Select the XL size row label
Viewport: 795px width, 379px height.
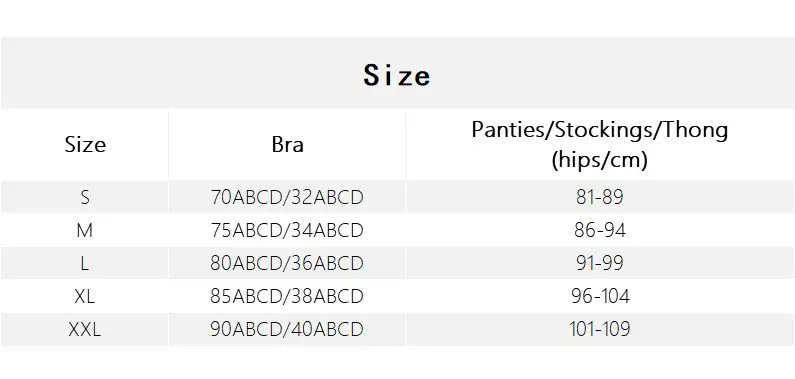pyautogui.click(x=85, y=296)
